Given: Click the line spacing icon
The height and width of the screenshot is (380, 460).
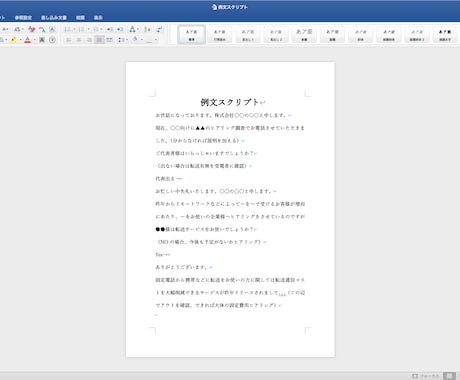Looking at the screenshot, I should 121,40.
